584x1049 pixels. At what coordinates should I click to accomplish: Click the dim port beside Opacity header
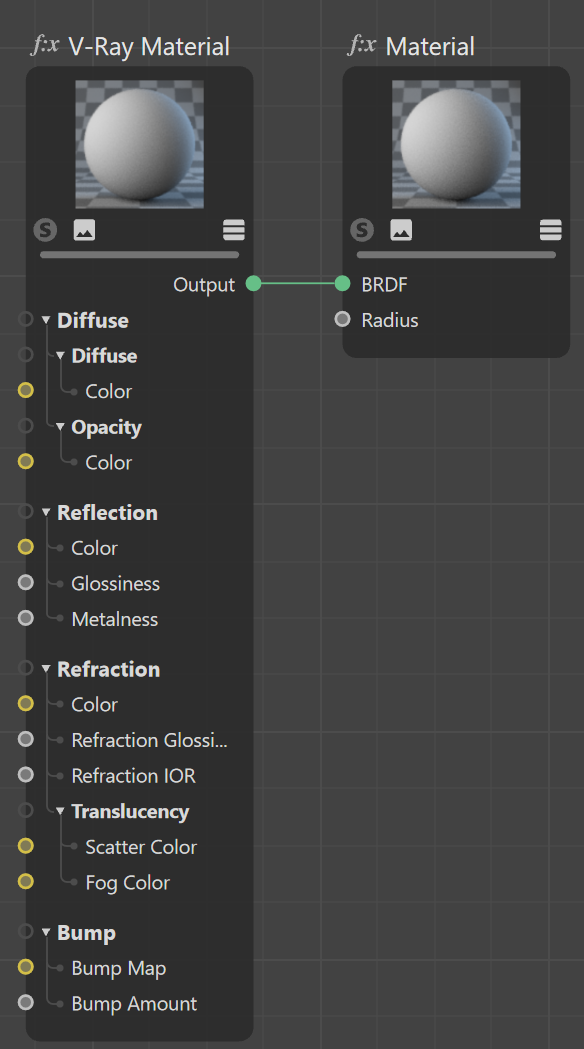25,425
